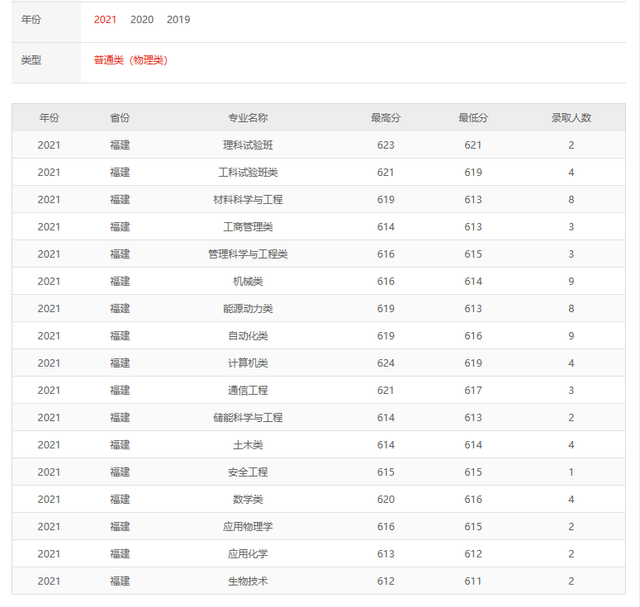Select the 材料科学与工程 major name

coord(248,200)
